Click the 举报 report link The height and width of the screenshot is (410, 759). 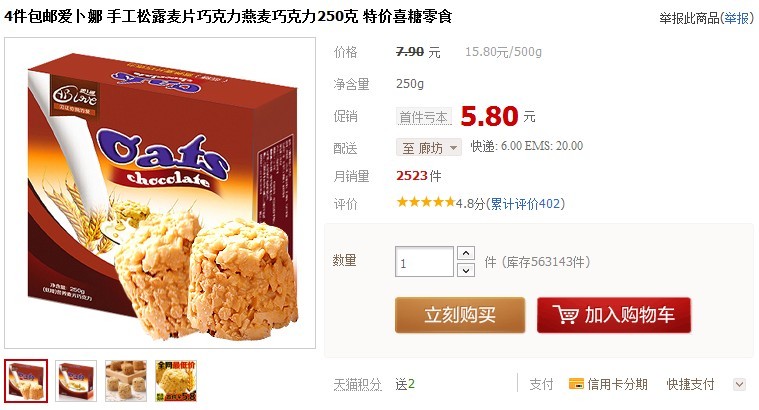736,18
